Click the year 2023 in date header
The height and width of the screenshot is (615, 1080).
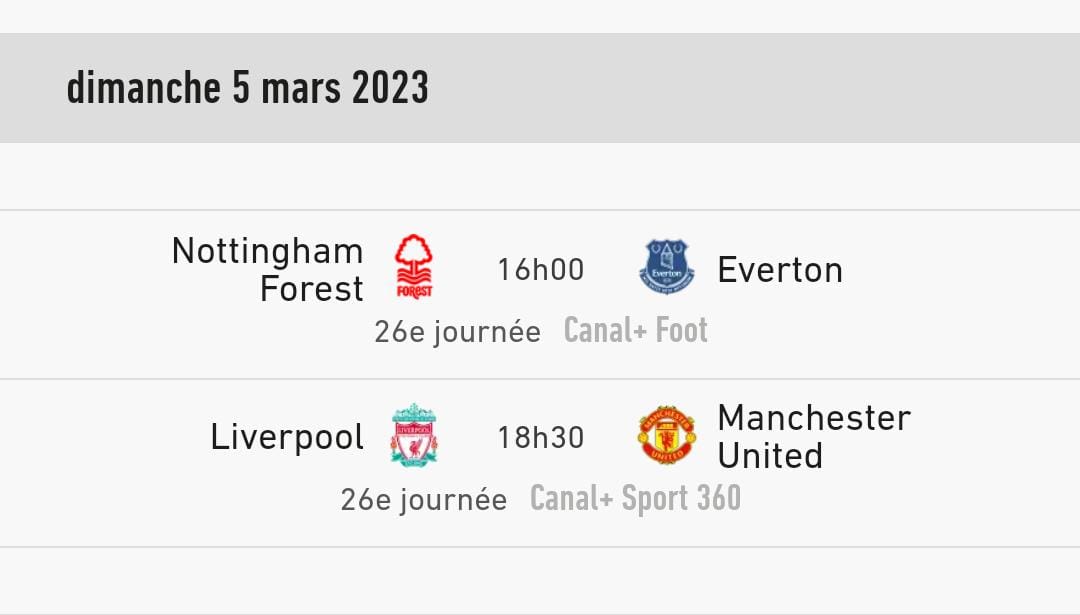pos(390,88)
